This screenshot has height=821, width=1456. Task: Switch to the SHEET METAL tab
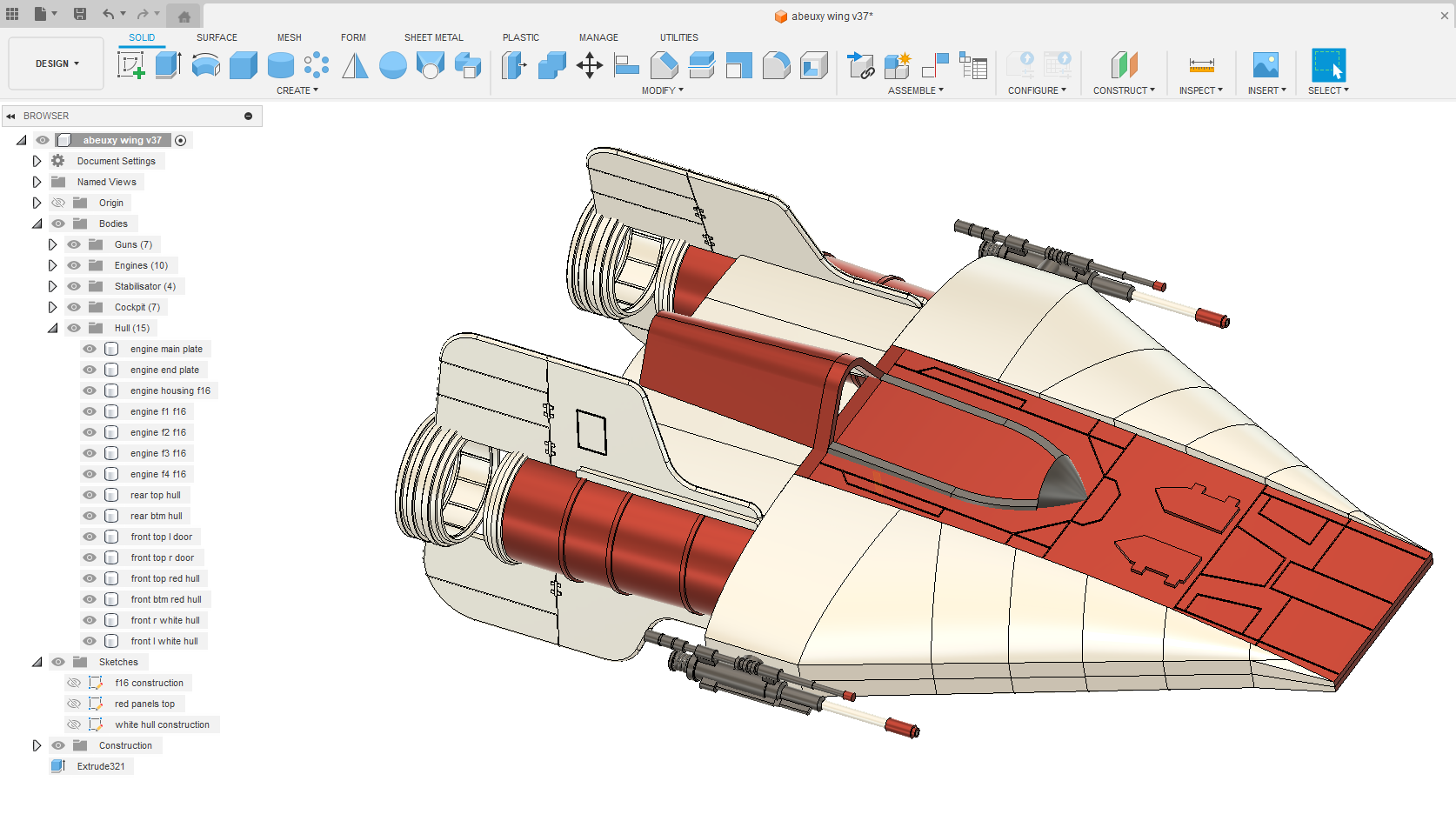click(x=434, y=37)
